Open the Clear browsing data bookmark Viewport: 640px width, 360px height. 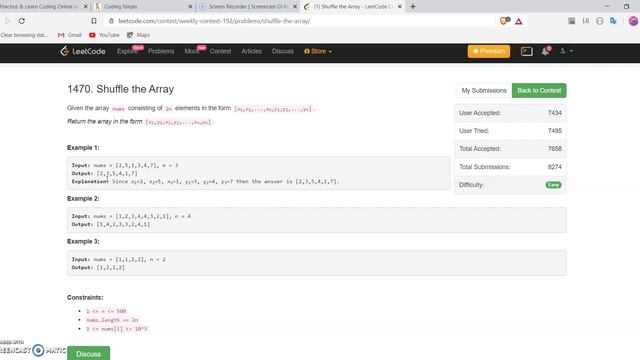24,35
